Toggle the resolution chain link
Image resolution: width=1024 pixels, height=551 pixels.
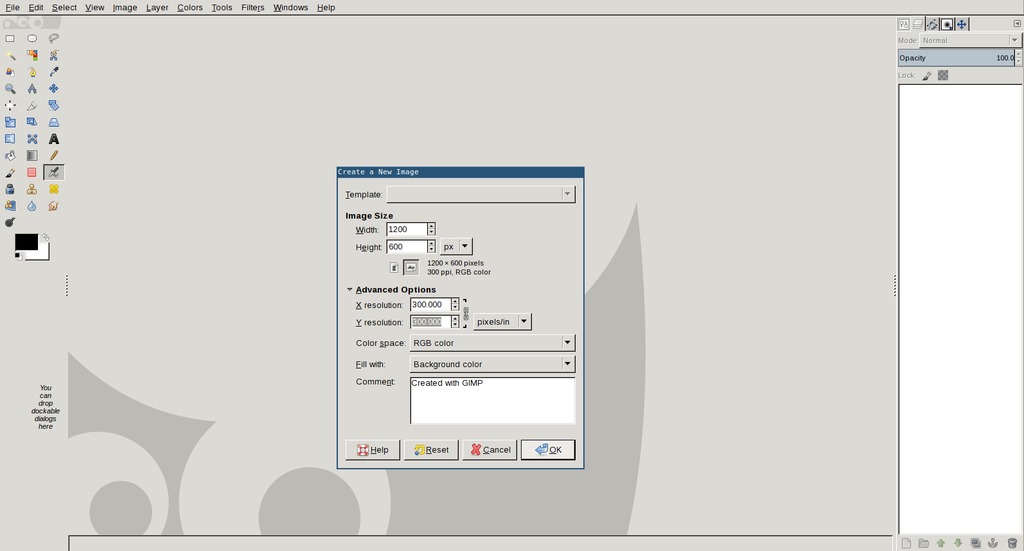coord(466,313)
